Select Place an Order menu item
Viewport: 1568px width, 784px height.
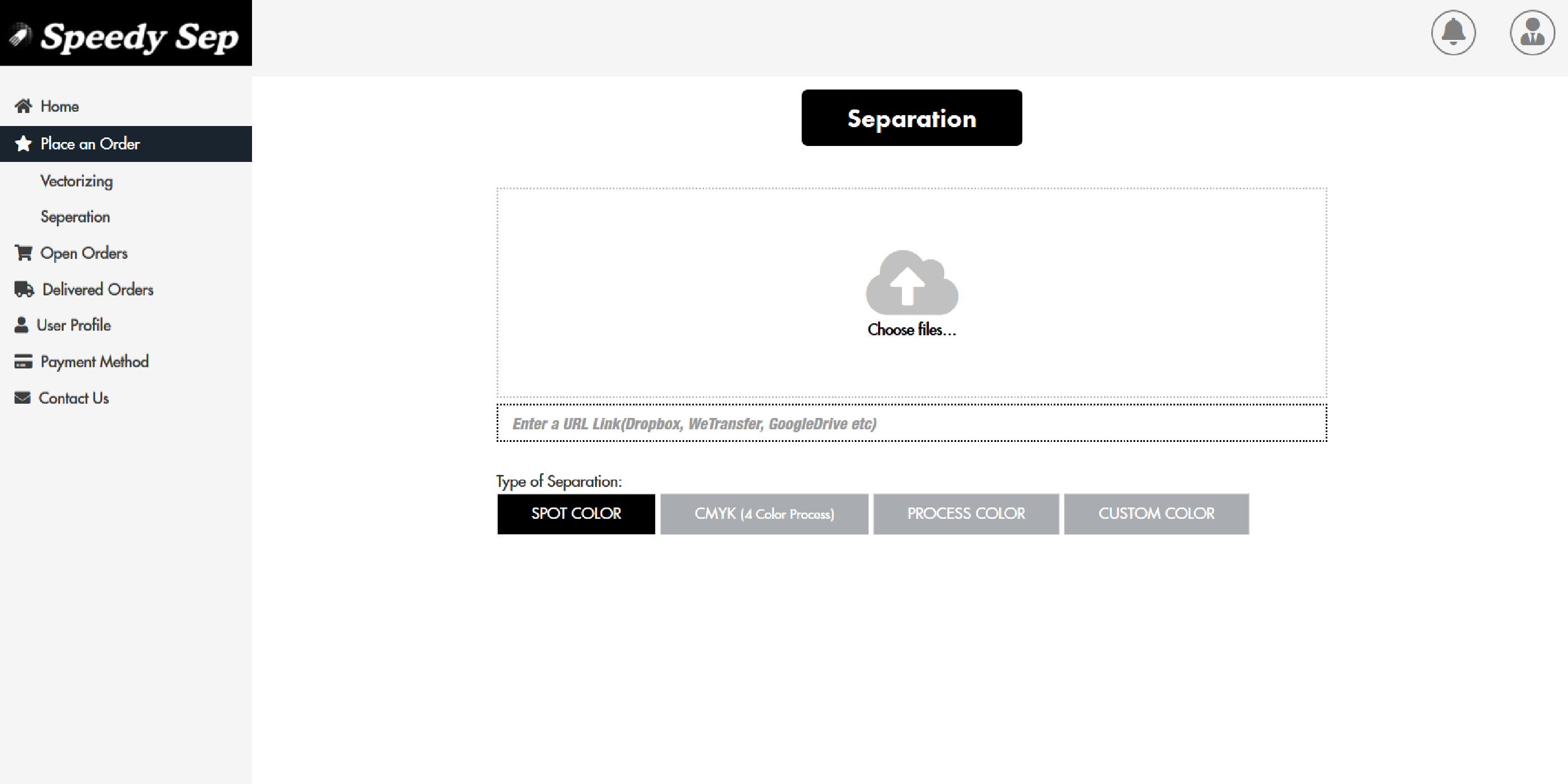pos(126,144)
